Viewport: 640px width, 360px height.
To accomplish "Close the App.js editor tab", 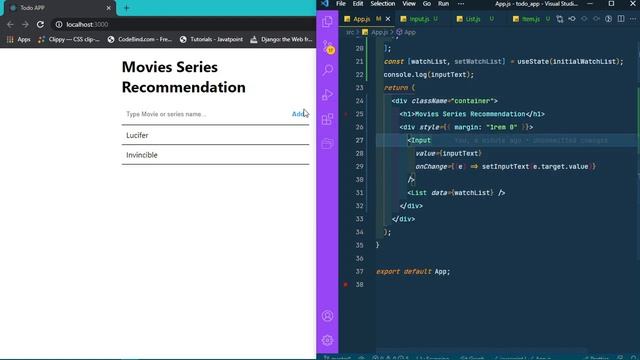I will [x=388, y=19].
